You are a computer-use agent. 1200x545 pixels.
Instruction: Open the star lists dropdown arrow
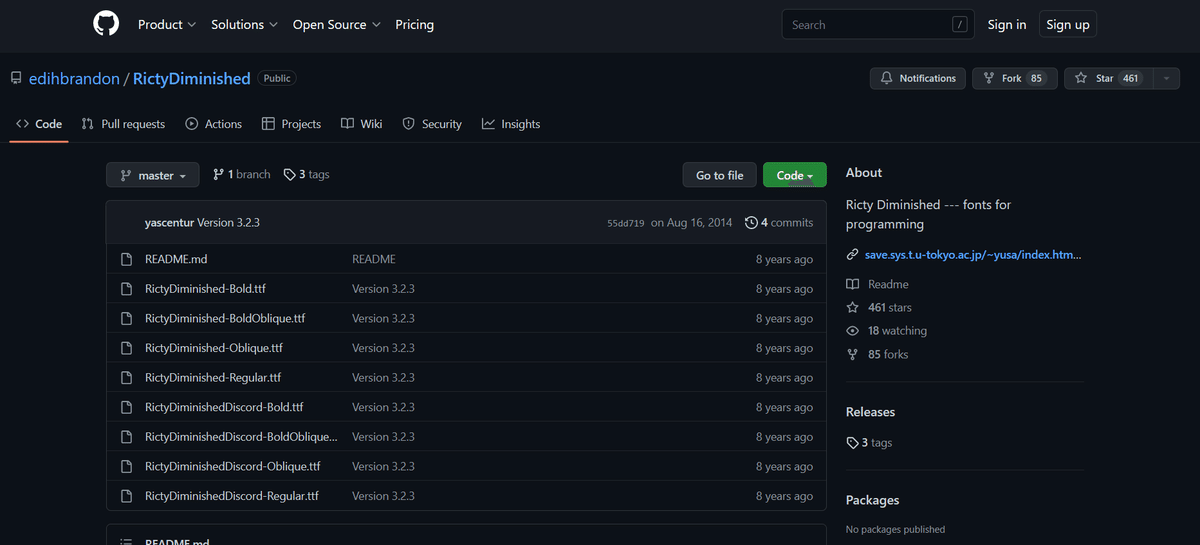tap(1166, 78)
